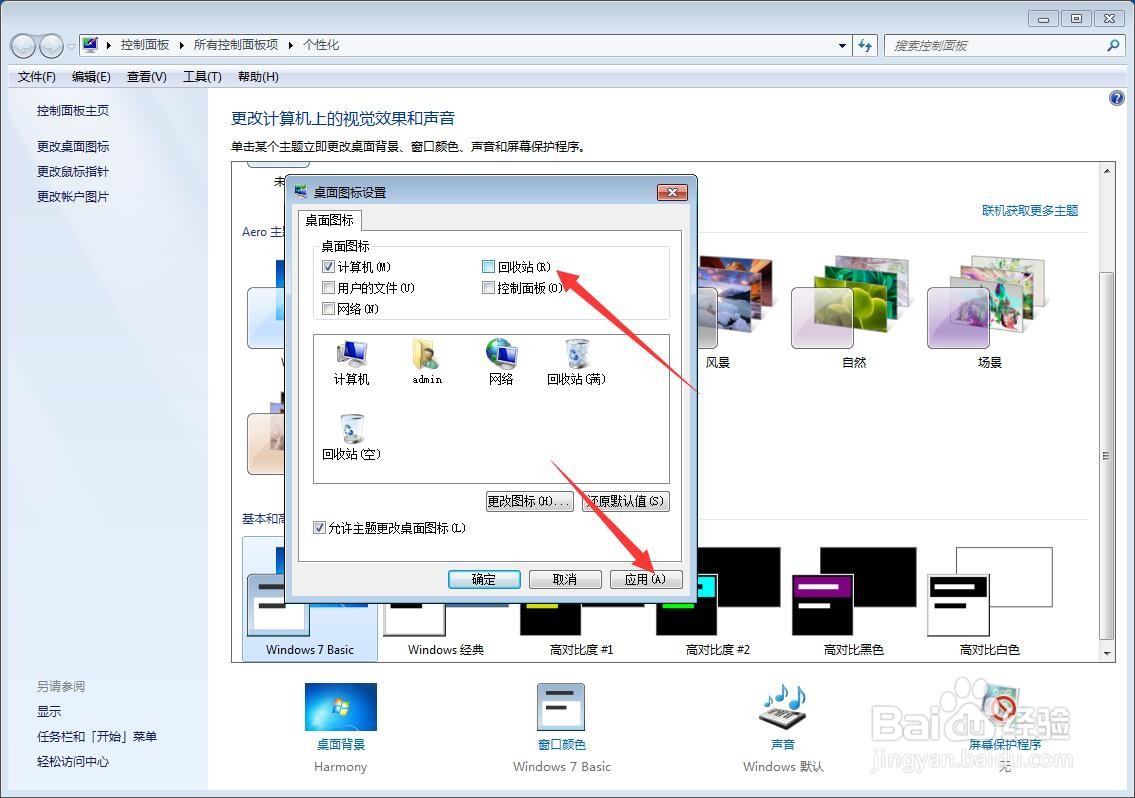Click the 应用(A) button
Screen dimensions: 1135x798
point(646,579)
